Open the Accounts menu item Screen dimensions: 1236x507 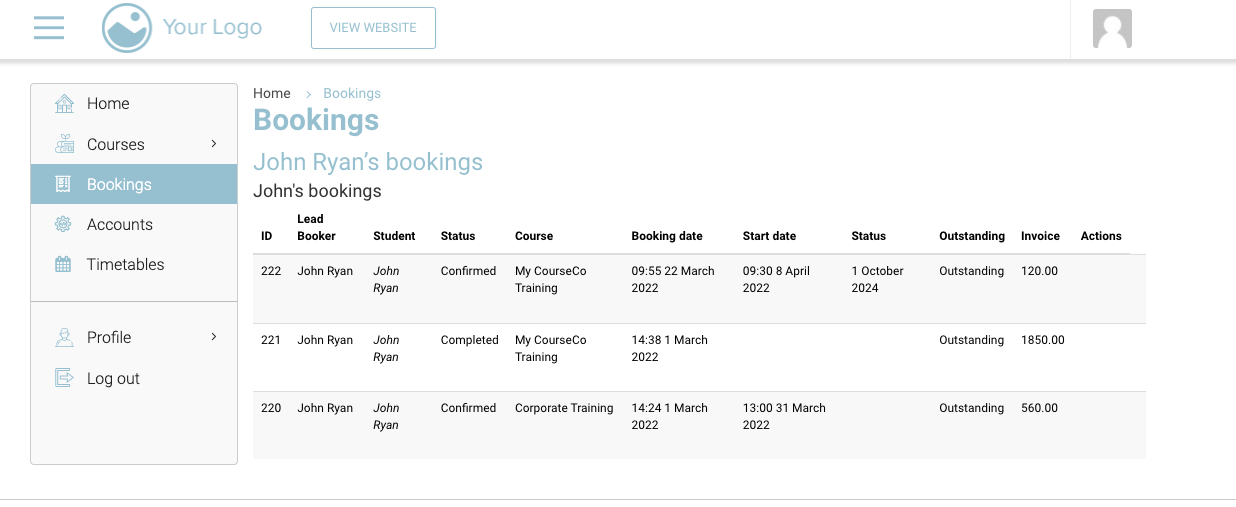(120, 224)
